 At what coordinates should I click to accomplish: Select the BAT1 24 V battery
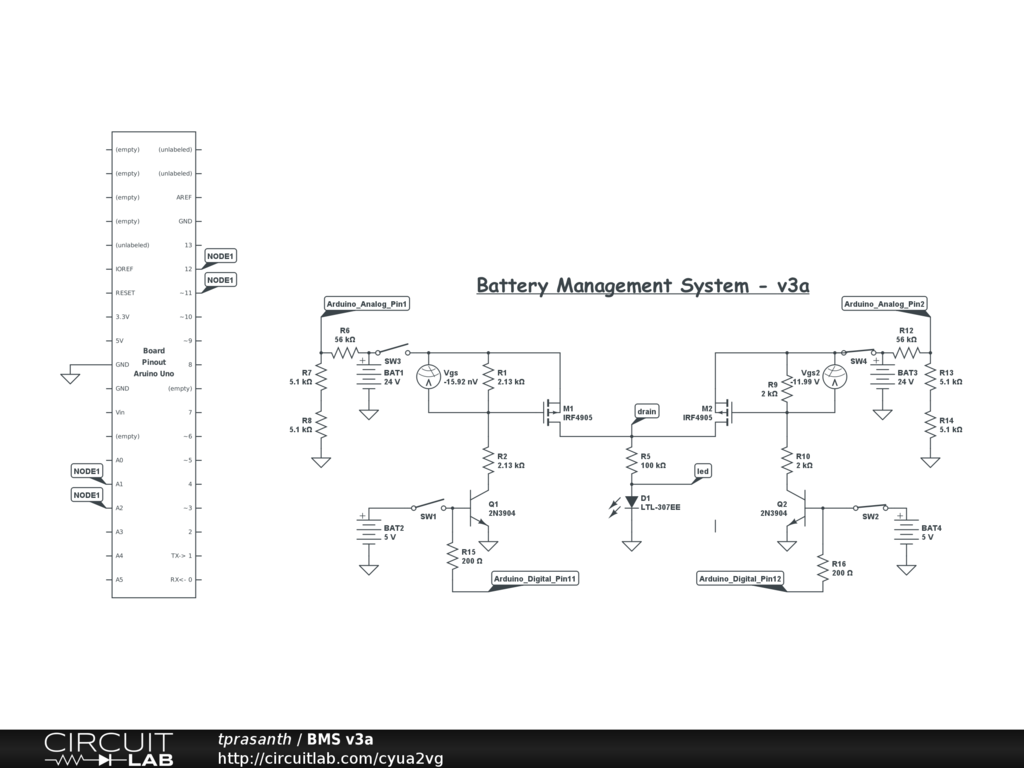369,377
